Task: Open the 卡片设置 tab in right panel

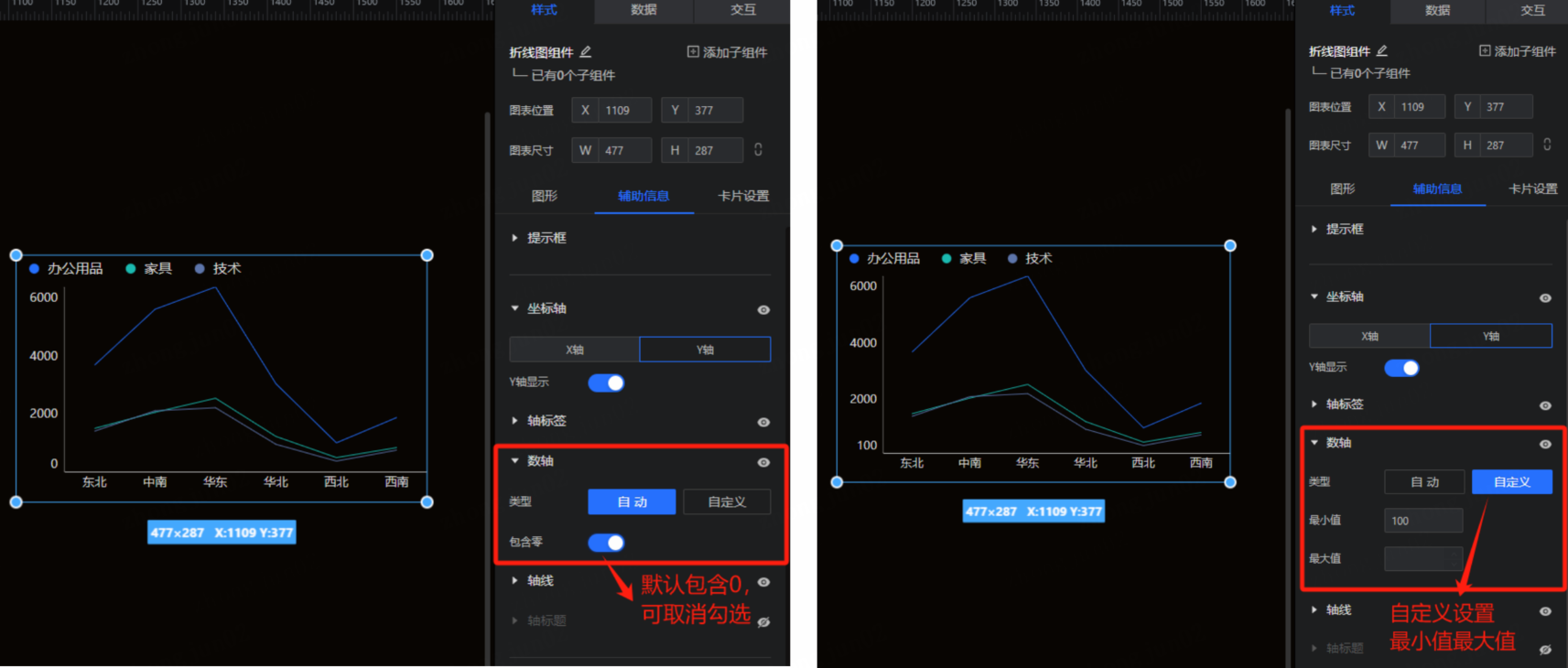Action: click(x=1532, y=189)
